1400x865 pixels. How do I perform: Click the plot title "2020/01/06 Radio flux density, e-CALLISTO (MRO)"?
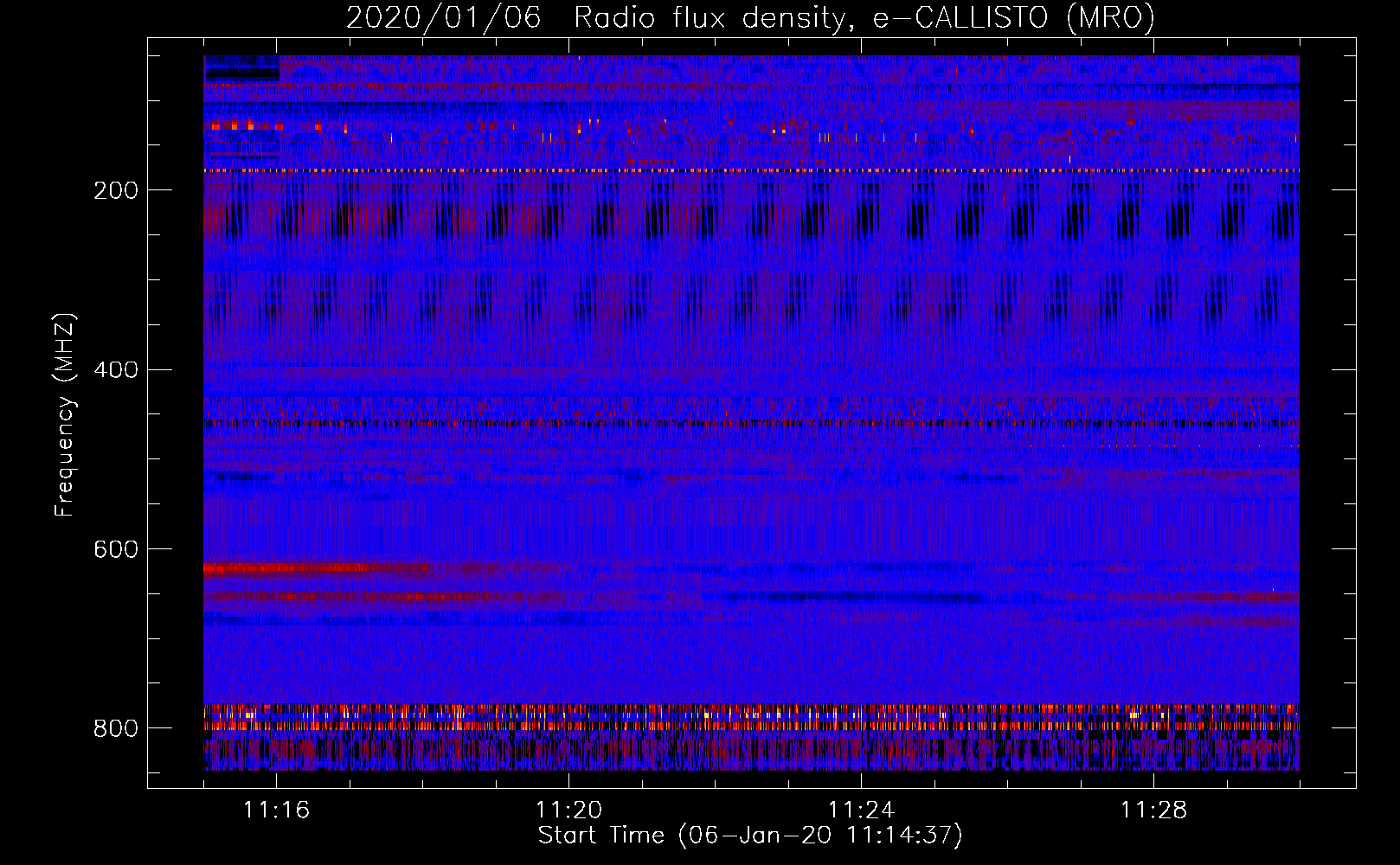point(750,17)
